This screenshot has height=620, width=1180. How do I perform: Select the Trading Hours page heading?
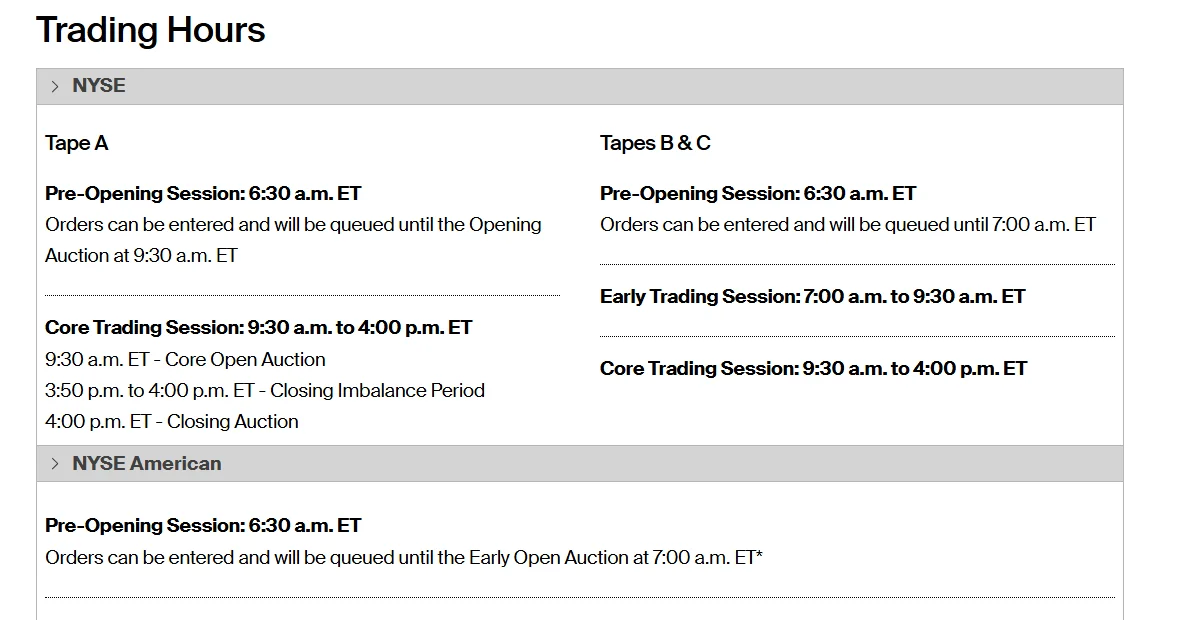[x=151, y=30]
